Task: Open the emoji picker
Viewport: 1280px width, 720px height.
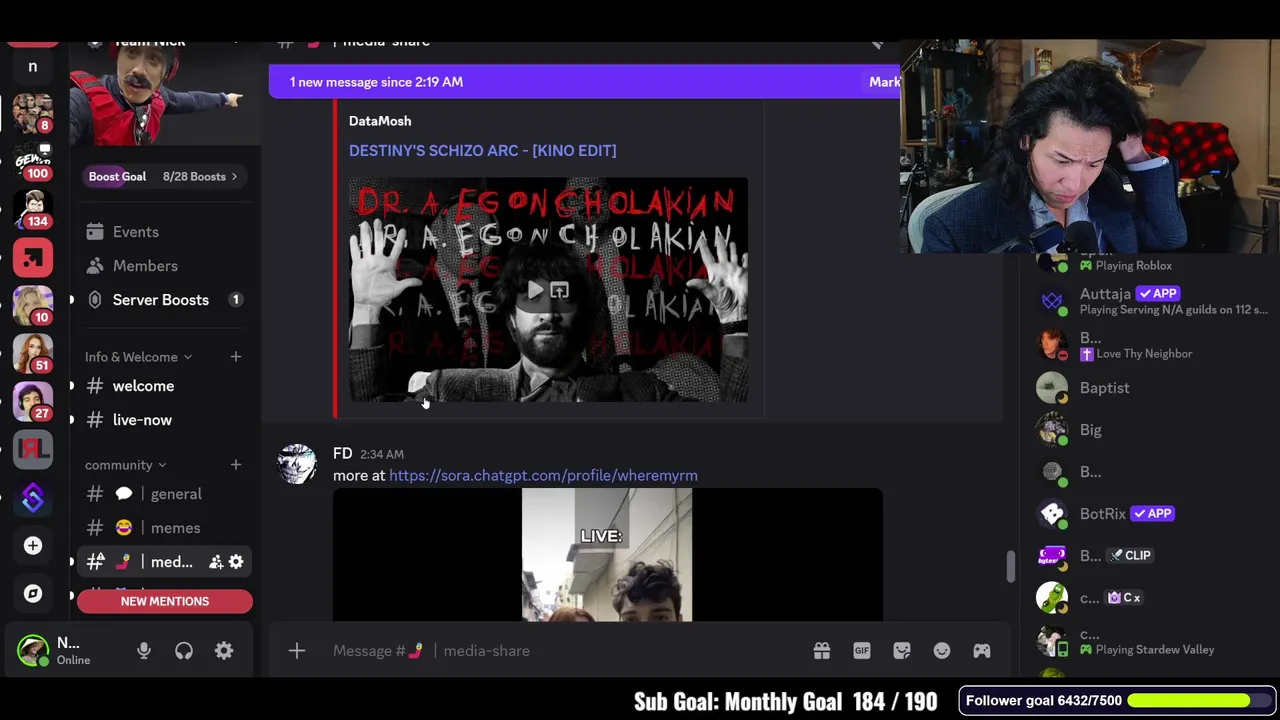Action: (942, 651)
